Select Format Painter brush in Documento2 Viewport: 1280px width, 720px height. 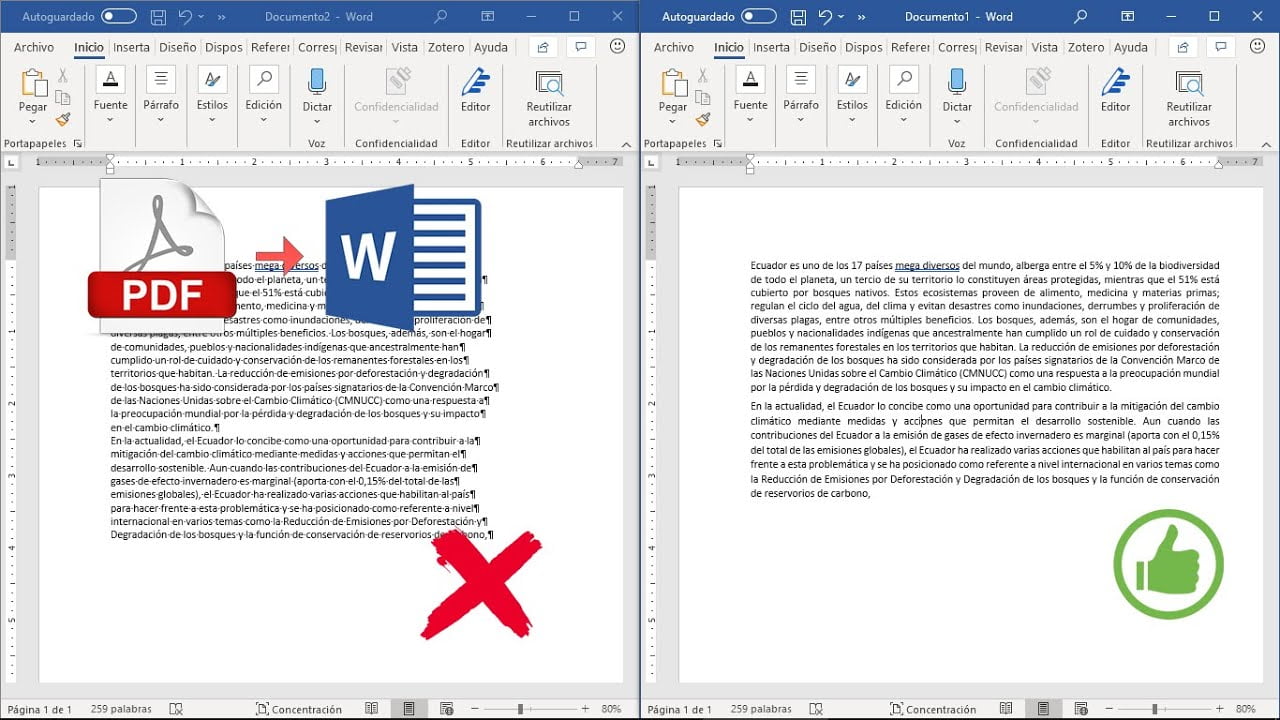(x=62, y=119)
